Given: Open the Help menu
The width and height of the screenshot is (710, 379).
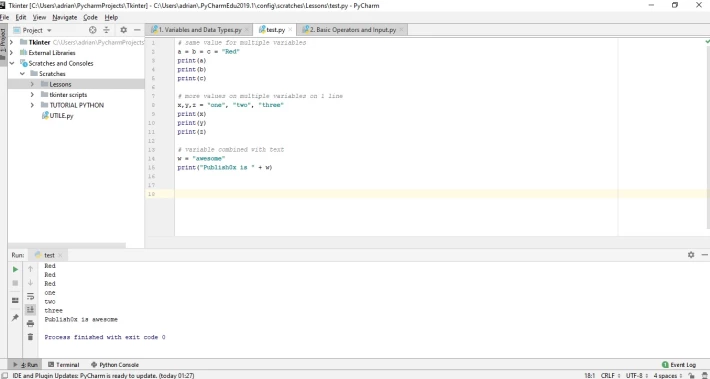Looking at the screenshot, I should pyautogui.click(x=111, y=17).
